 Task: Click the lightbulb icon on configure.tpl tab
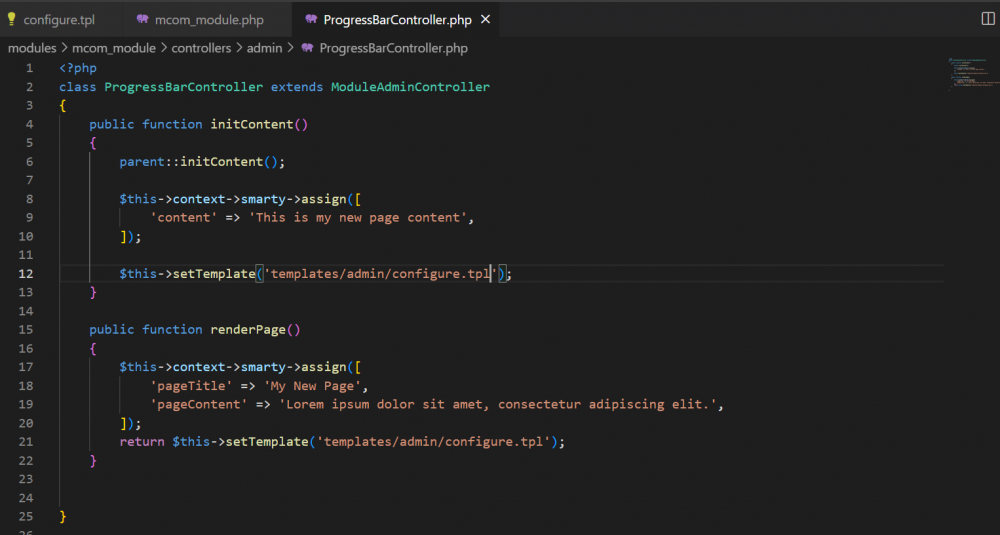[x=11, y=19]
